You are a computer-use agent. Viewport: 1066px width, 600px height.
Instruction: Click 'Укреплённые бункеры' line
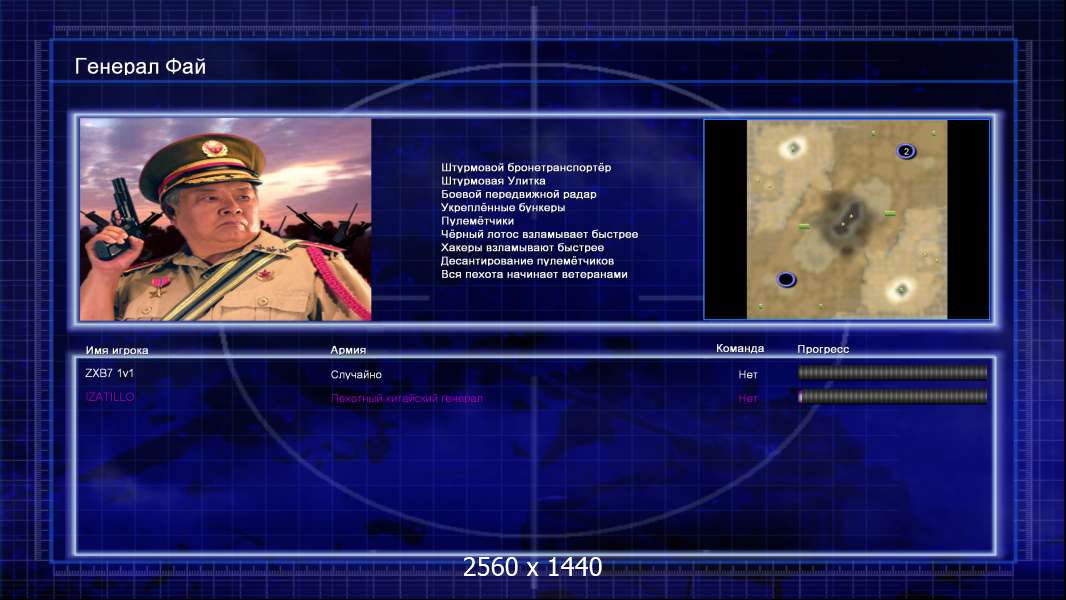click(503, 207)
